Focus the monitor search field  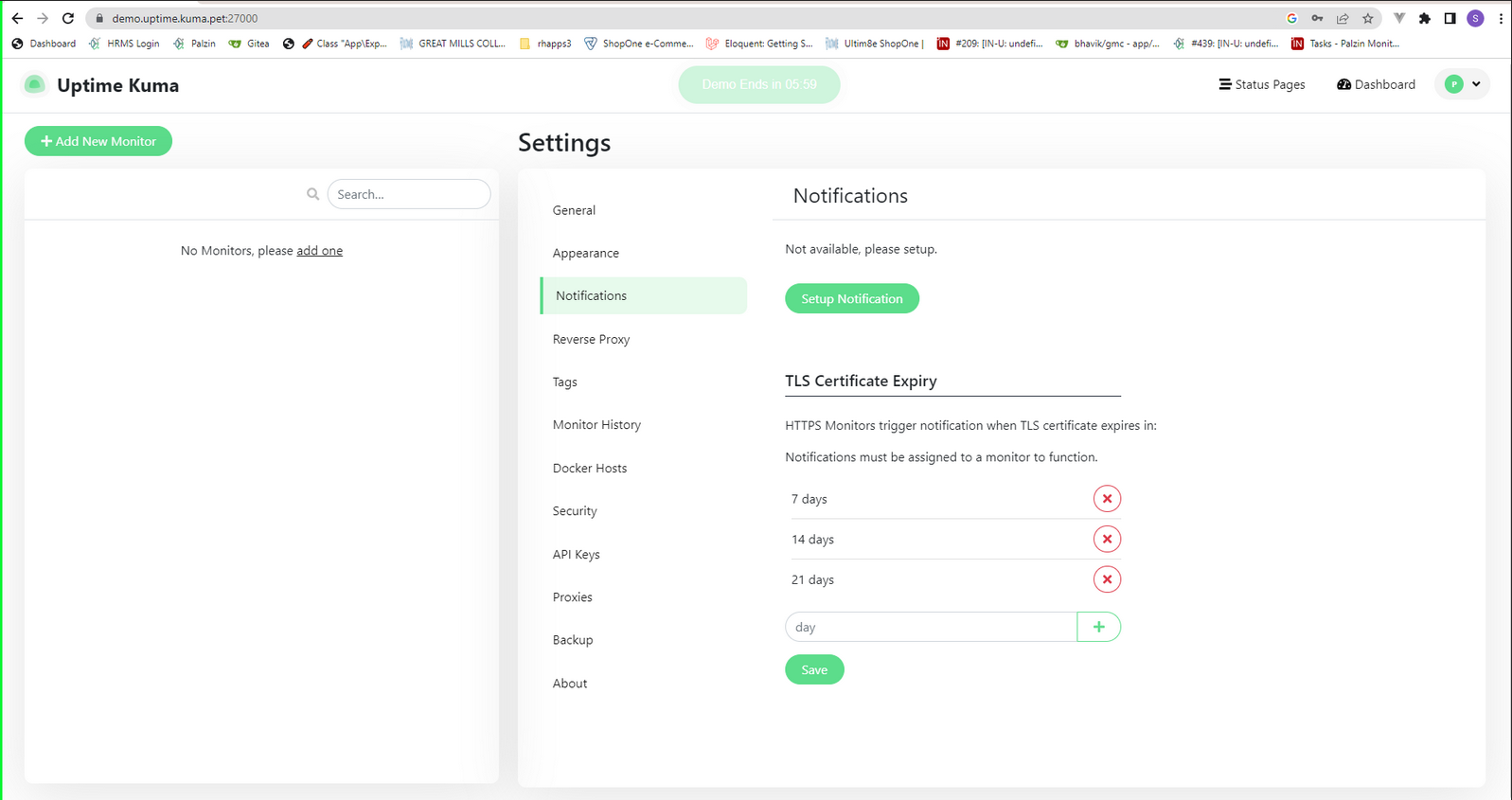(409, 194)
